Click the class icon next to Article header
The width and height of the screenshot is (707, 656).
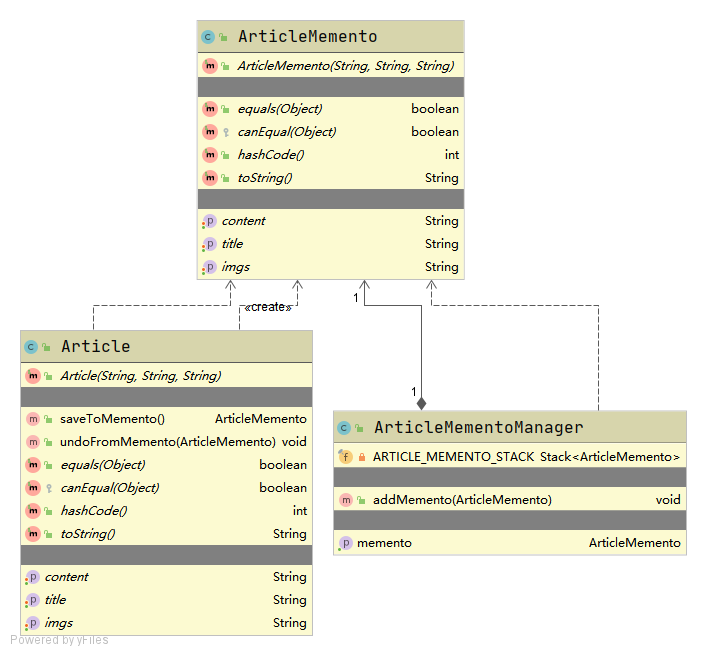click(x=31, y=347)
